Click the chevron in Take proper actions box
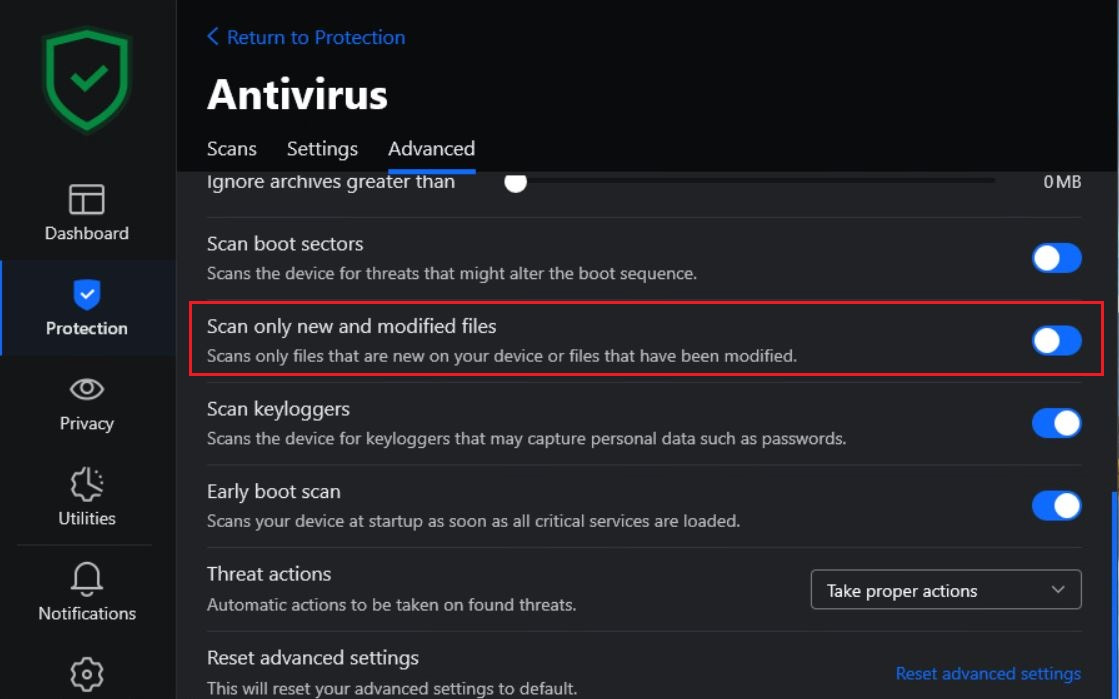The height and width of the screenshot is (699, 1119). [1058, 590]
